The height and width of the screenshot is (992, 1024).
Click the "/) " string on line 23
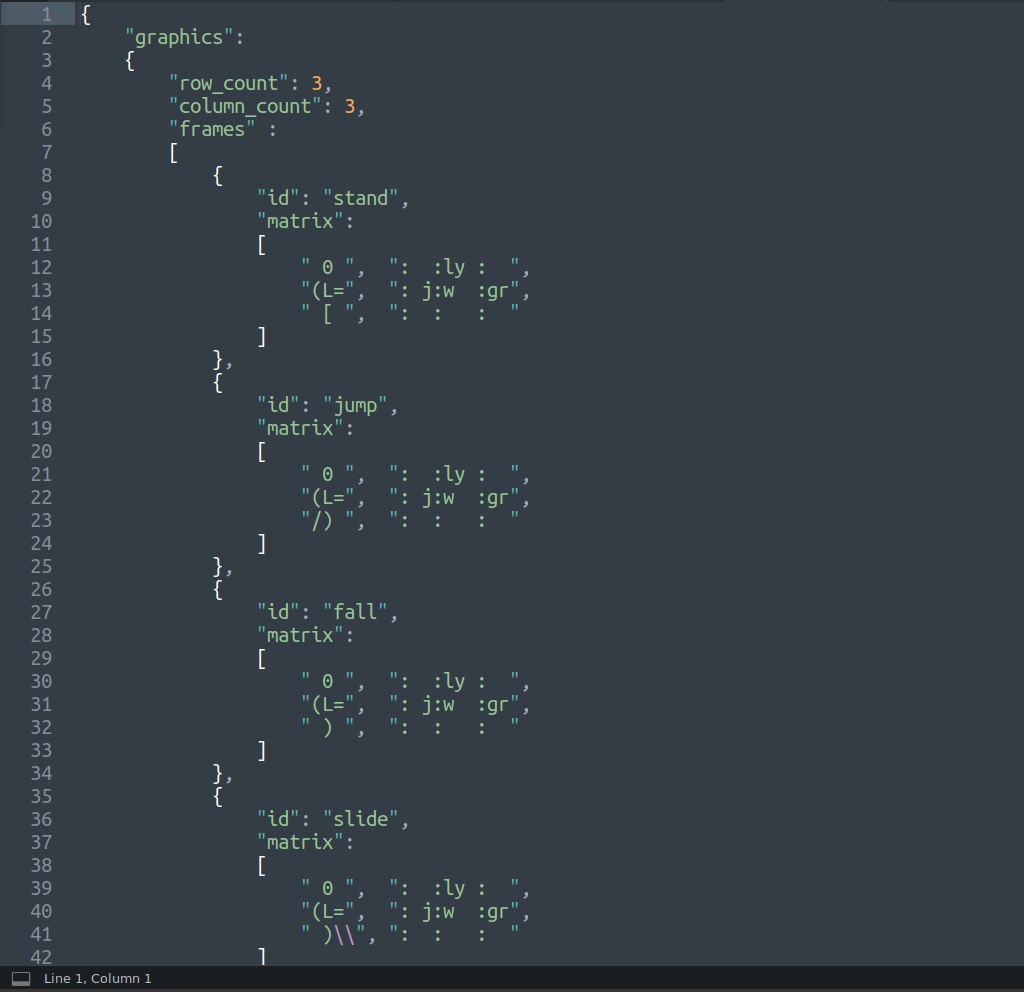(328, 520)
